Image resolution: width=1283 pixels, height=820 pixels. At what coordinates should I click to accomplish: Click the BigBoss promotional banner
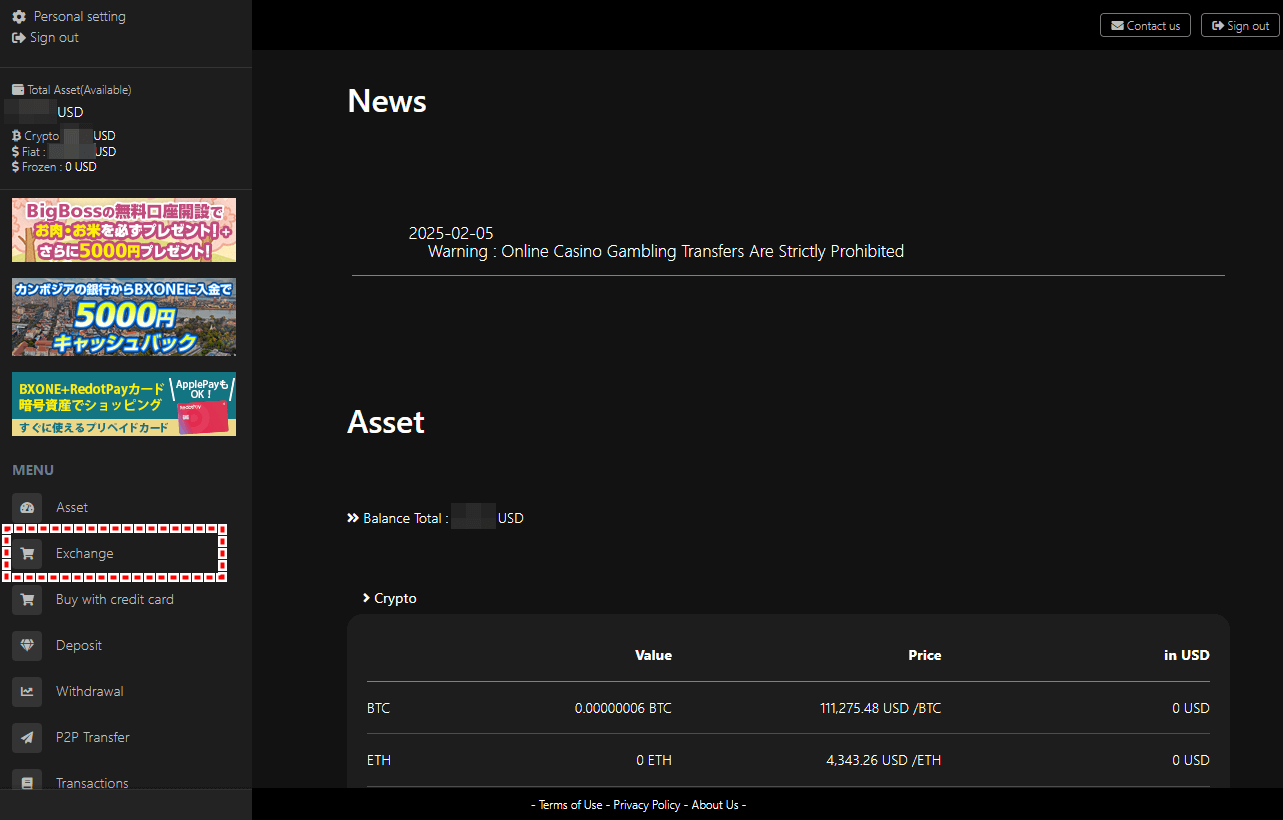click(124, 230)
